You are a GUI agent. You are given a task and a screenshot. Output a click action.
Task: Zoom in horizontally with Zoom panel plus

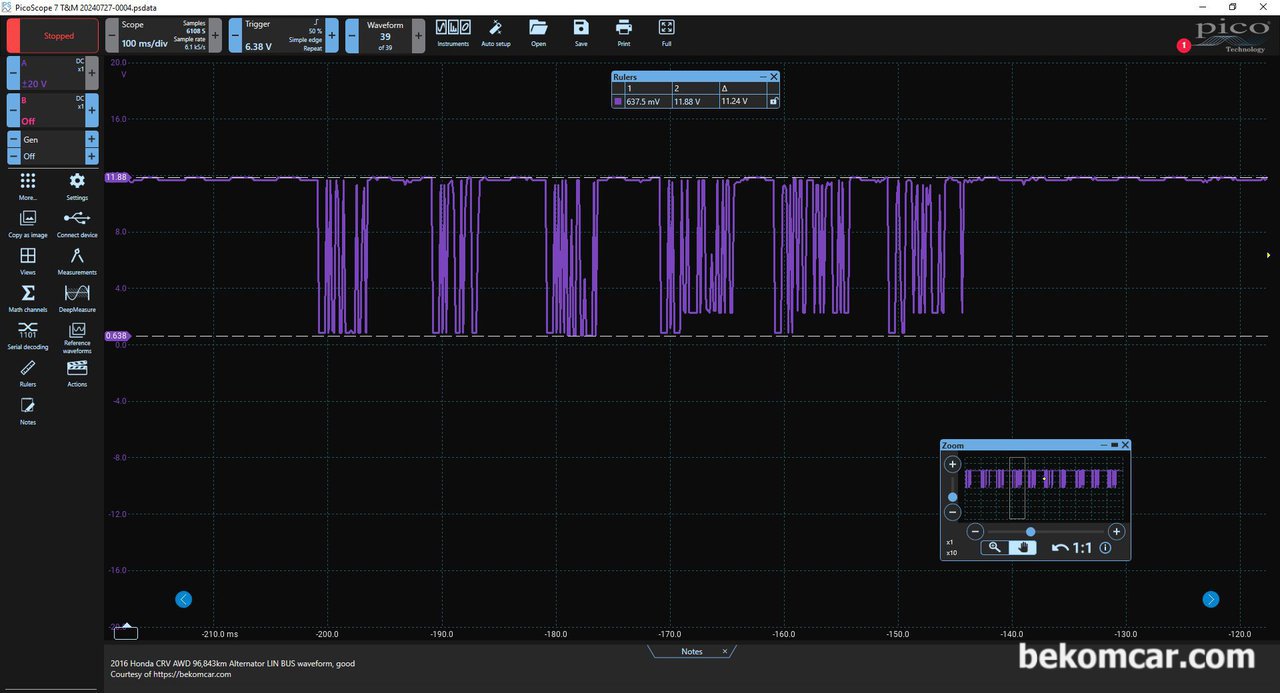pyautogui.click(x=1116, y=532)
